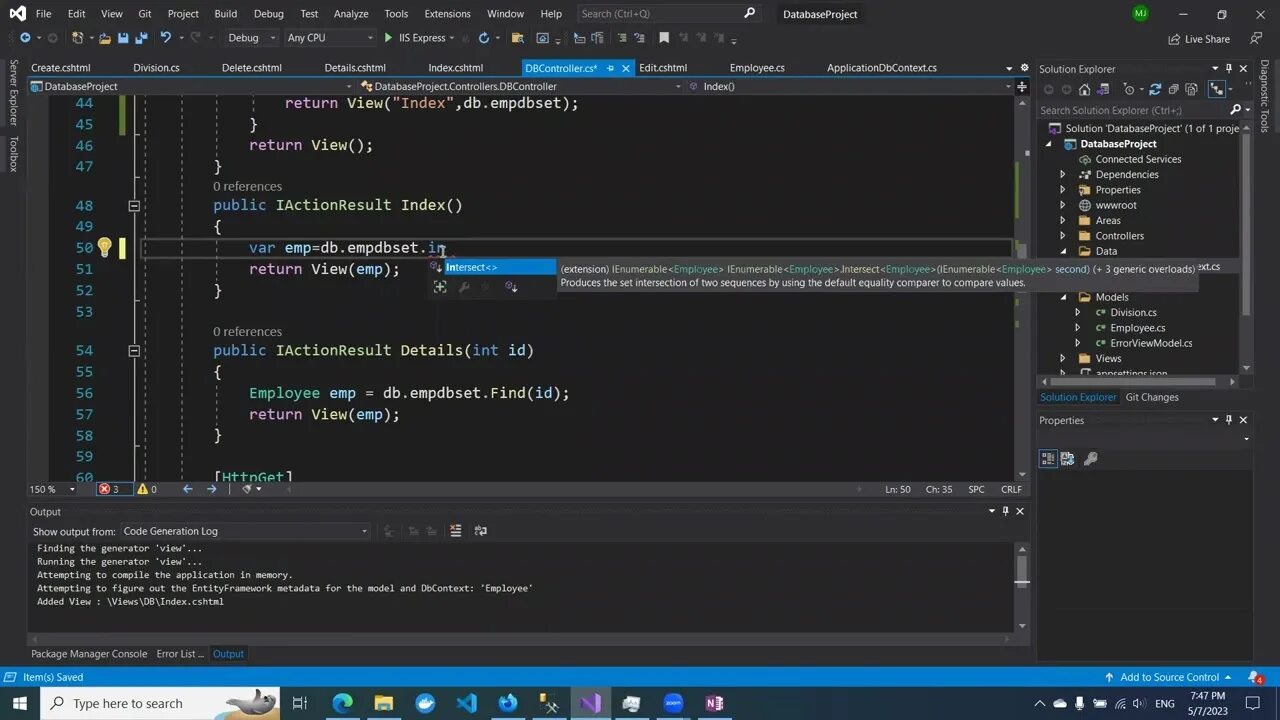The width and height of the screenshot is (1280, 720).
Task: Click the Visual Studio quick search box
Action: click(x=668, y=14)
